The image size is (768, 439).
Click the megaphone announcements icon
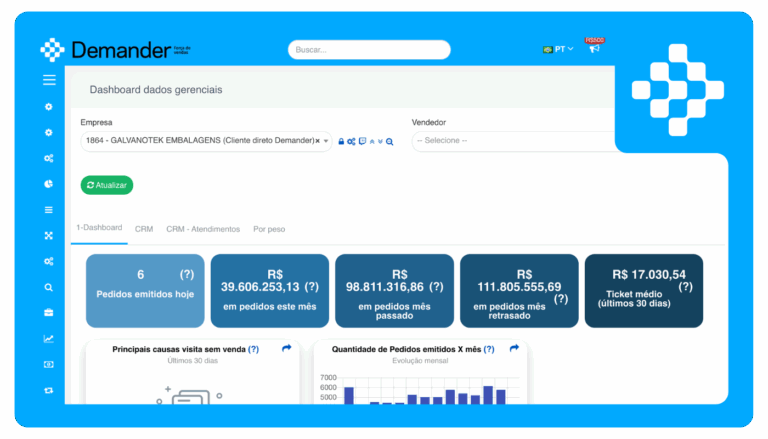(594, 49)
